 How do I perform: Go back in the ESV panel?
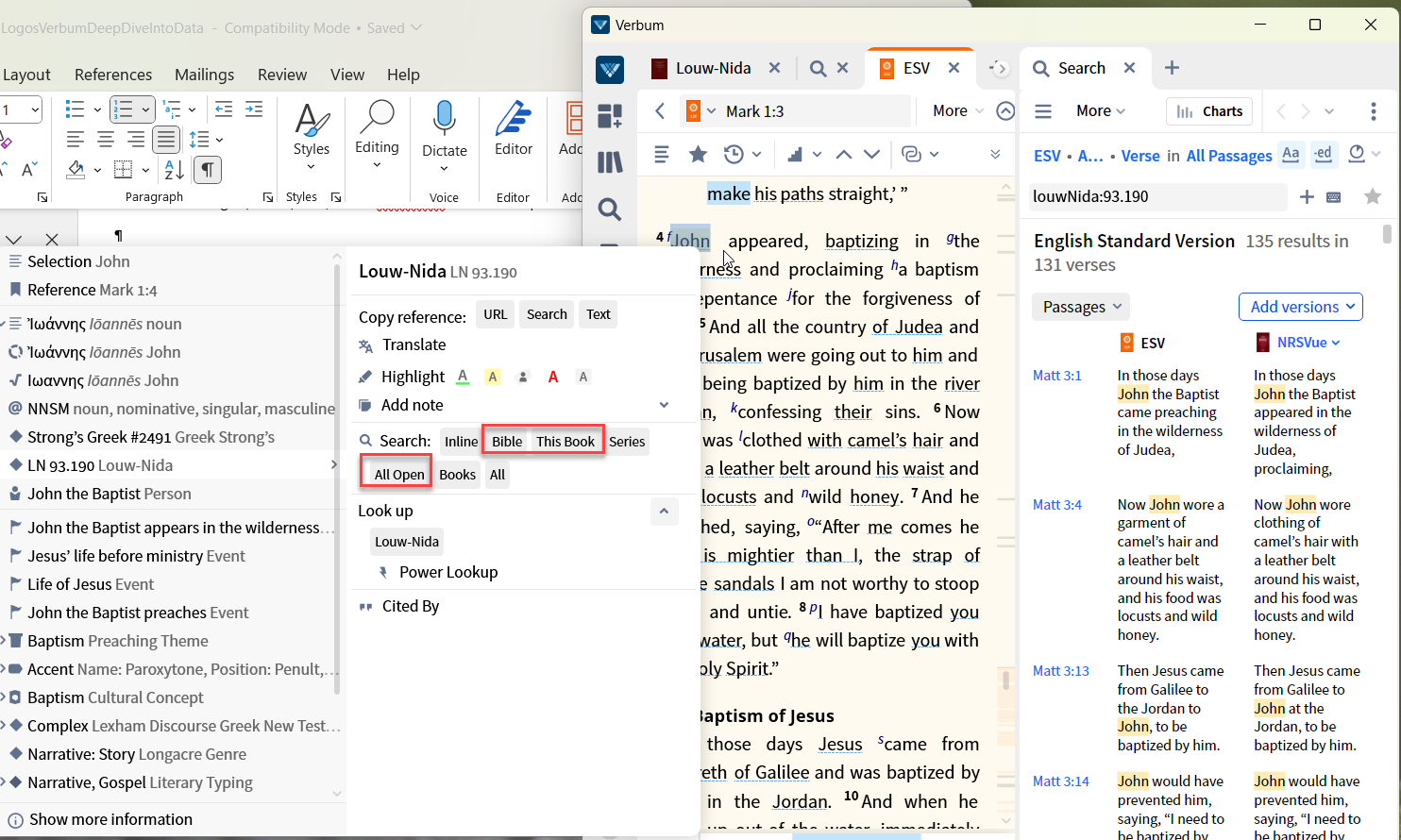(x=661, y=111)
